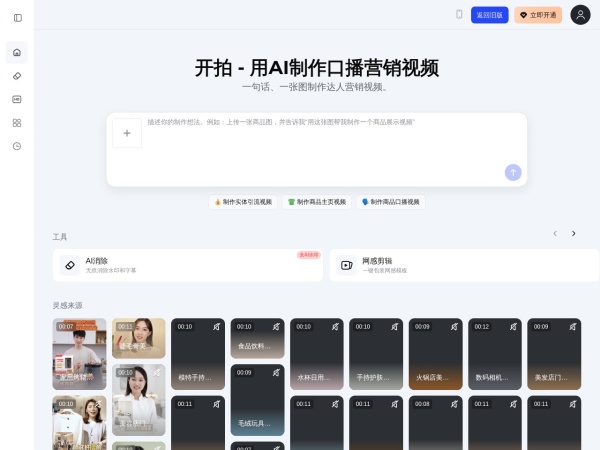Screen dimensions: 600x450
Task: Select the 制作实体引流视频 suggestion chip
Action: click(x=243, y=202)
